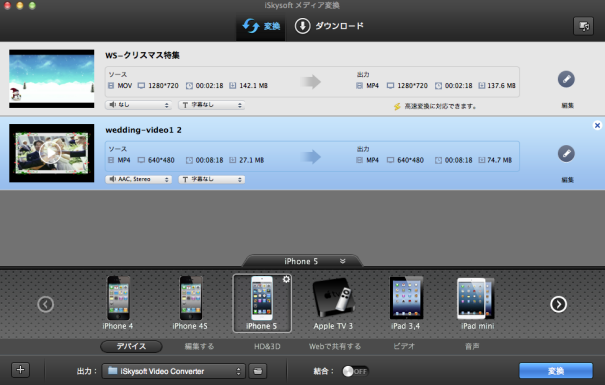
Task: Open the ダウンロード download tab
Action: pyautogui.click(x=329, y=26)
